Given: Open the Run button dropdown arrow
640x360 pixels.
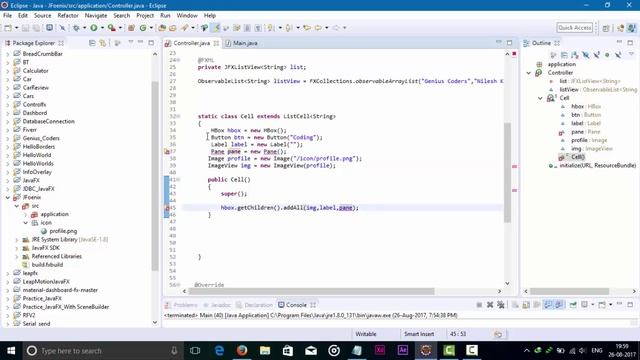Looking at the screenshot, I should click(102, 28).
